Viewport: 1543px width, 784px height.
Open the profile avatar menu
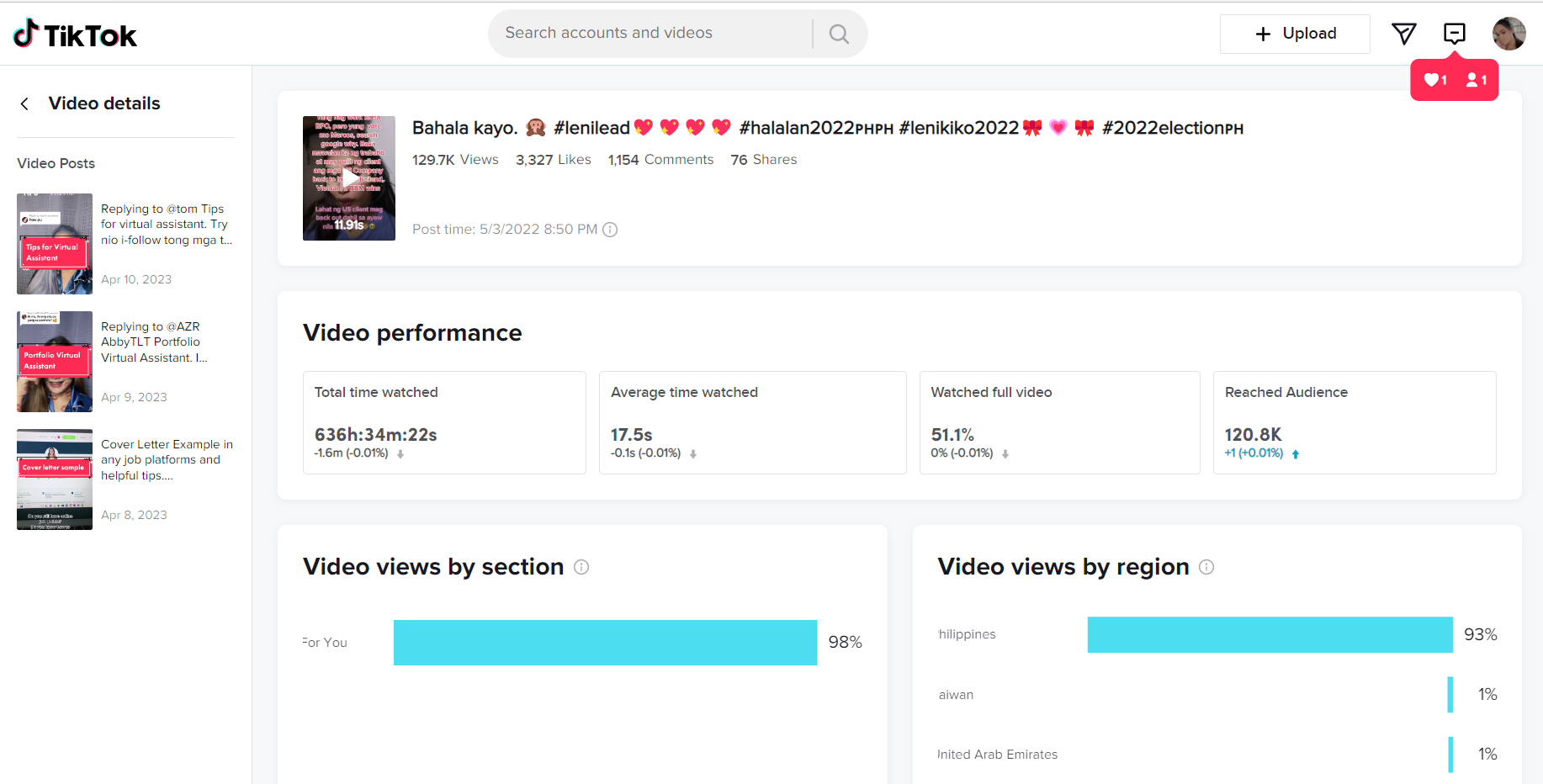point(1509,34)
